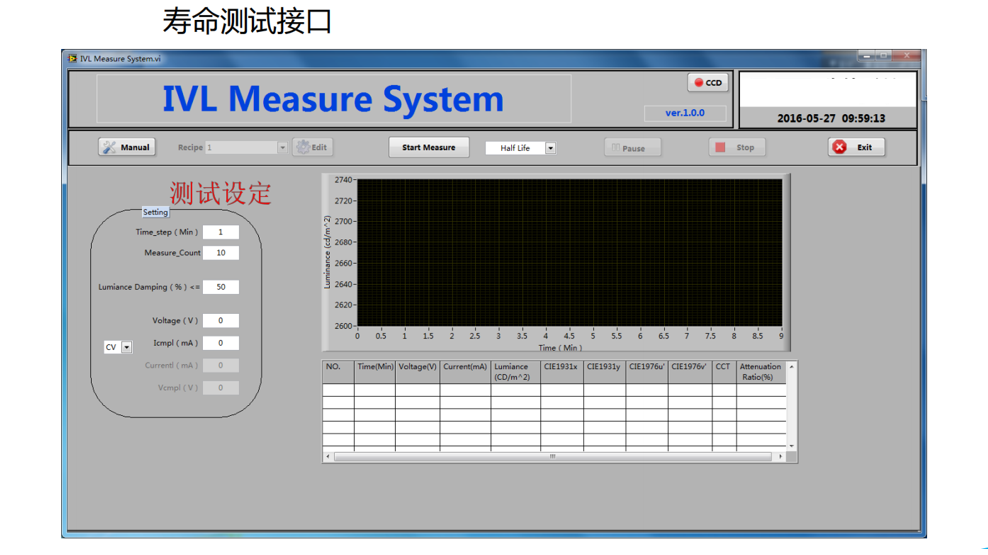This screenshot has width=988, height=555.
Task: Click the table's vertical scroll down arrow
Action: (x=792, y=446)
